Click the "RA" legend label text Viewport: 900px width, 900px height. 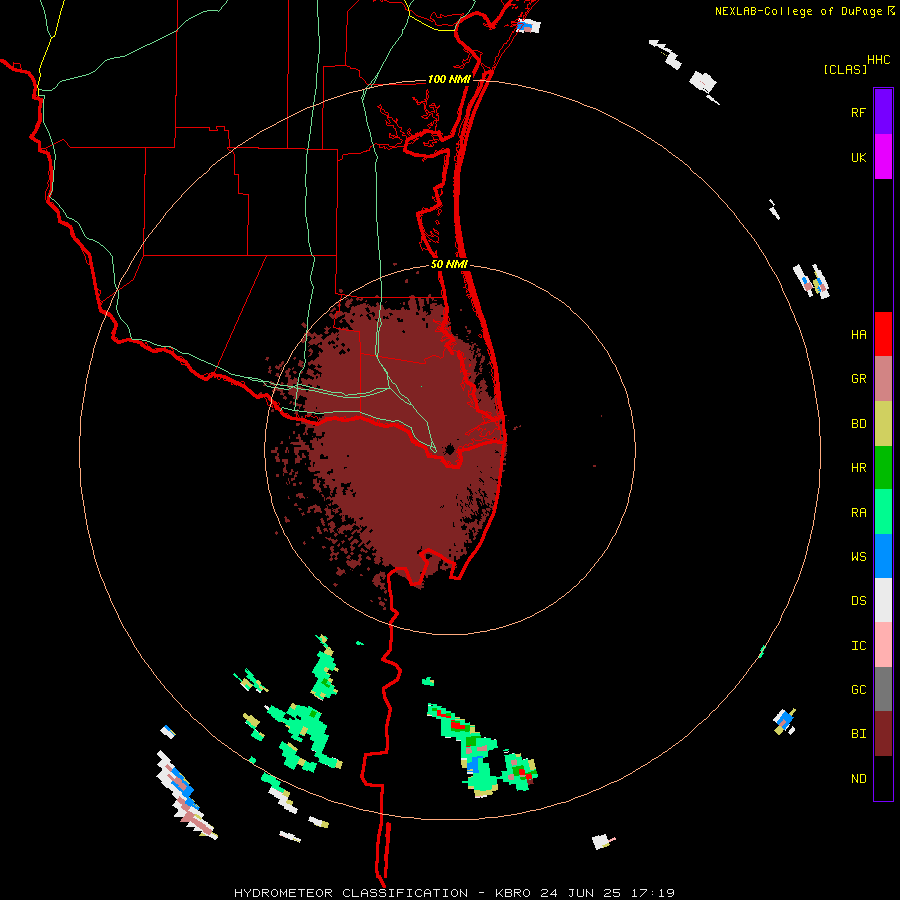tap(858, 513)
